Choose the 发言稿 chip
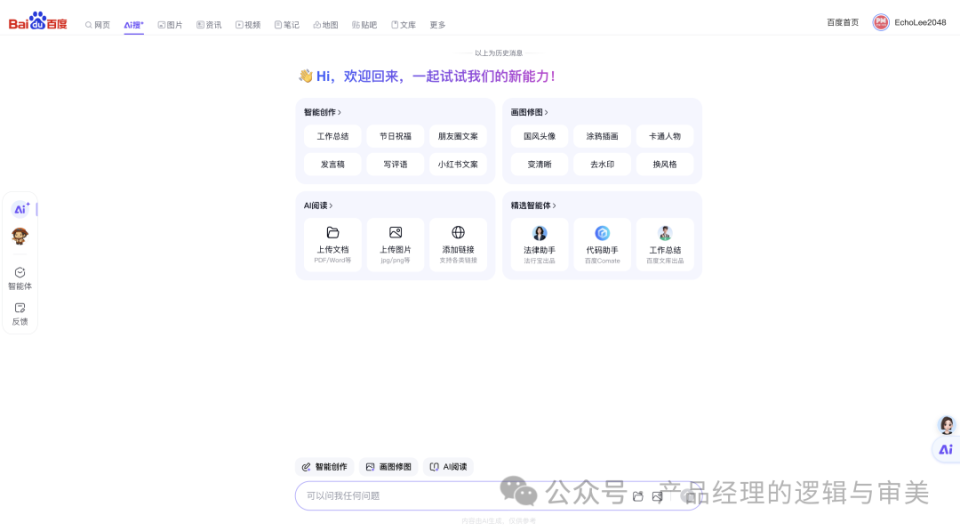This screenshot has height=531, width=960. [x=332, y=164]
